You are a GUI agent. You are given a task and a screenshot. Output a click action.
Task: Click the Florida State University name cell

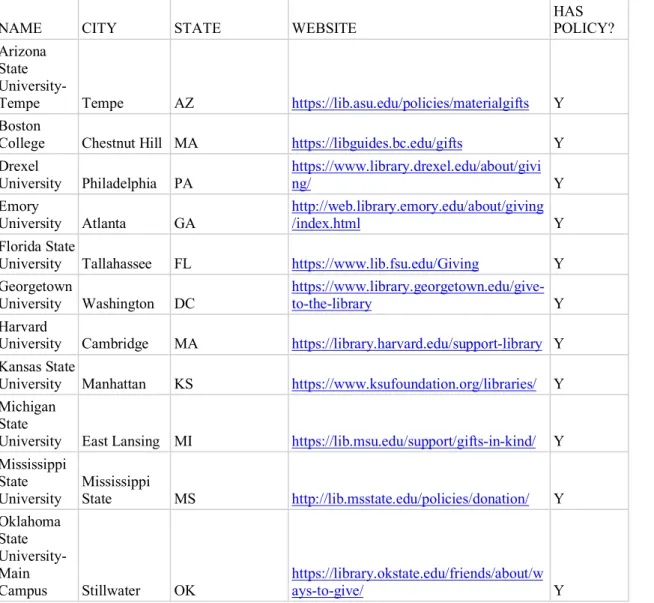coord(39,254)
